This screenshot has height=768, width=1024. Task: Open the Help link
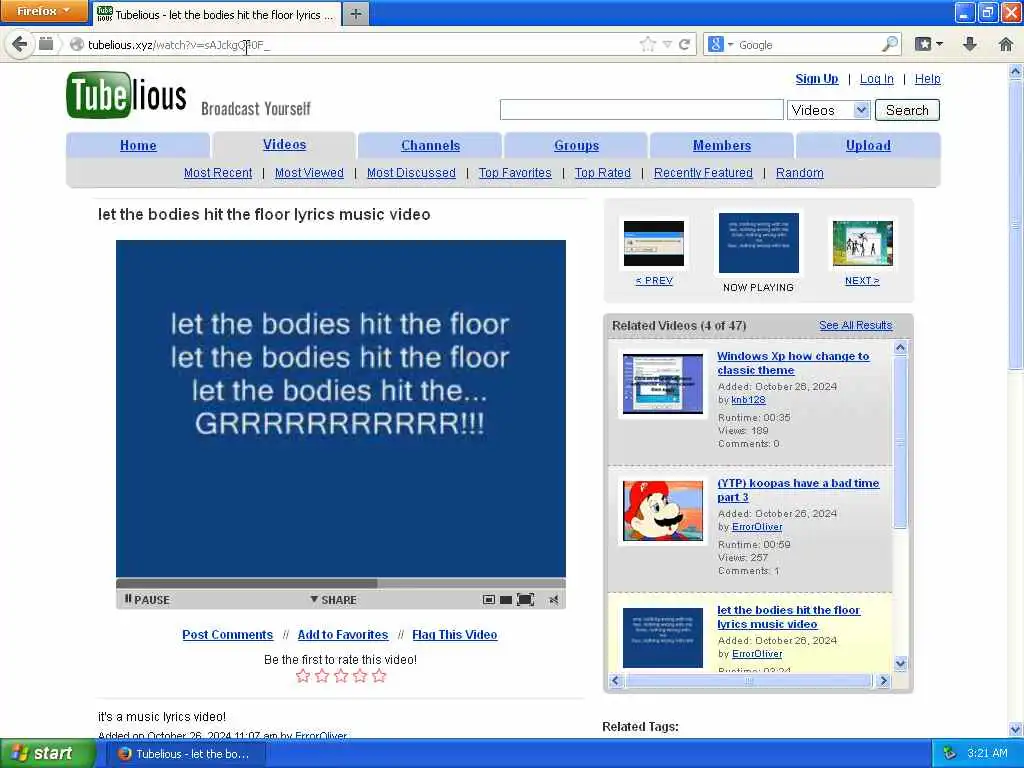927,78
